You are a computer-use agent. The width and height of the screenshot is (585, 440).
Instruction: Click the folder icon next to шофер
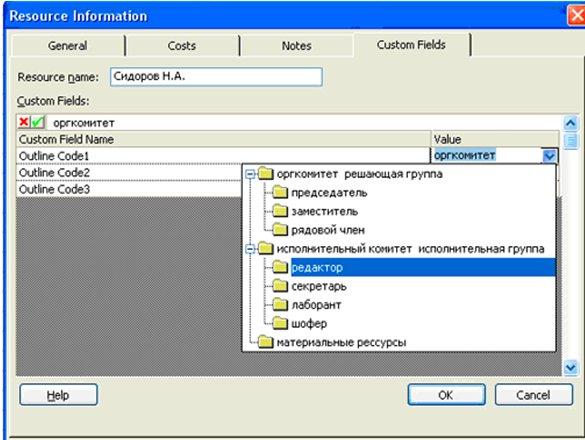pyautogui.click(x=280, y=323)
